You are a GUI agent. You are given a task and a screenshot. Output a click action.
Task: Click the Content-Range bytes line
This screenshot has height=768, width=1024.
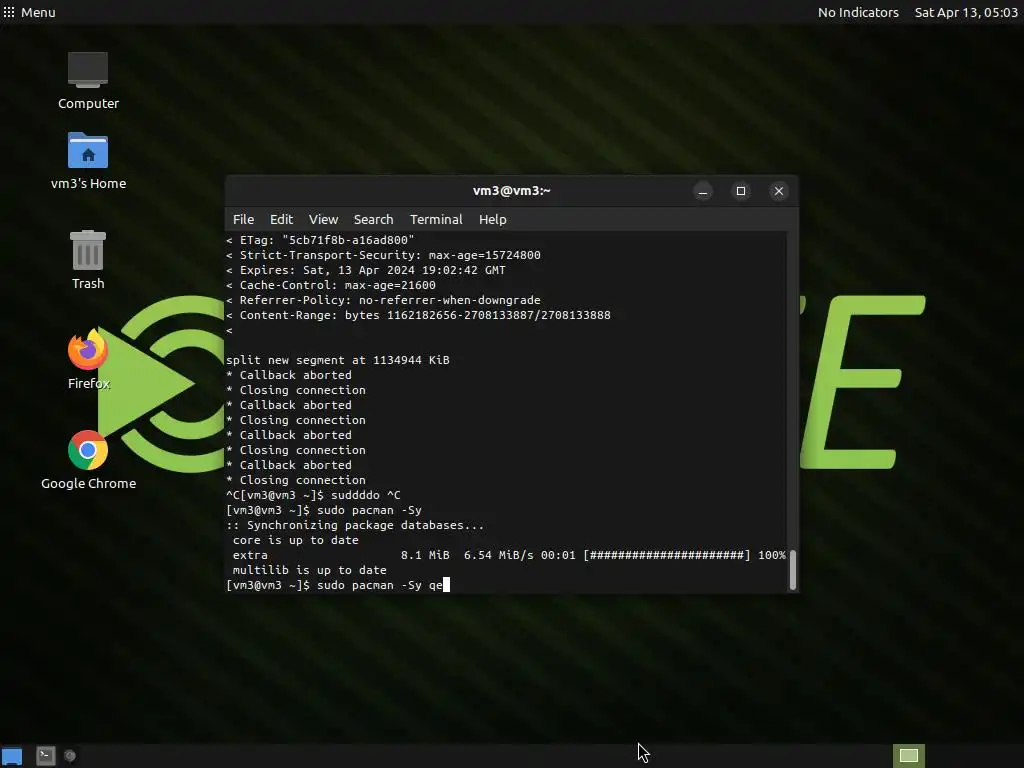coord(418,315)
